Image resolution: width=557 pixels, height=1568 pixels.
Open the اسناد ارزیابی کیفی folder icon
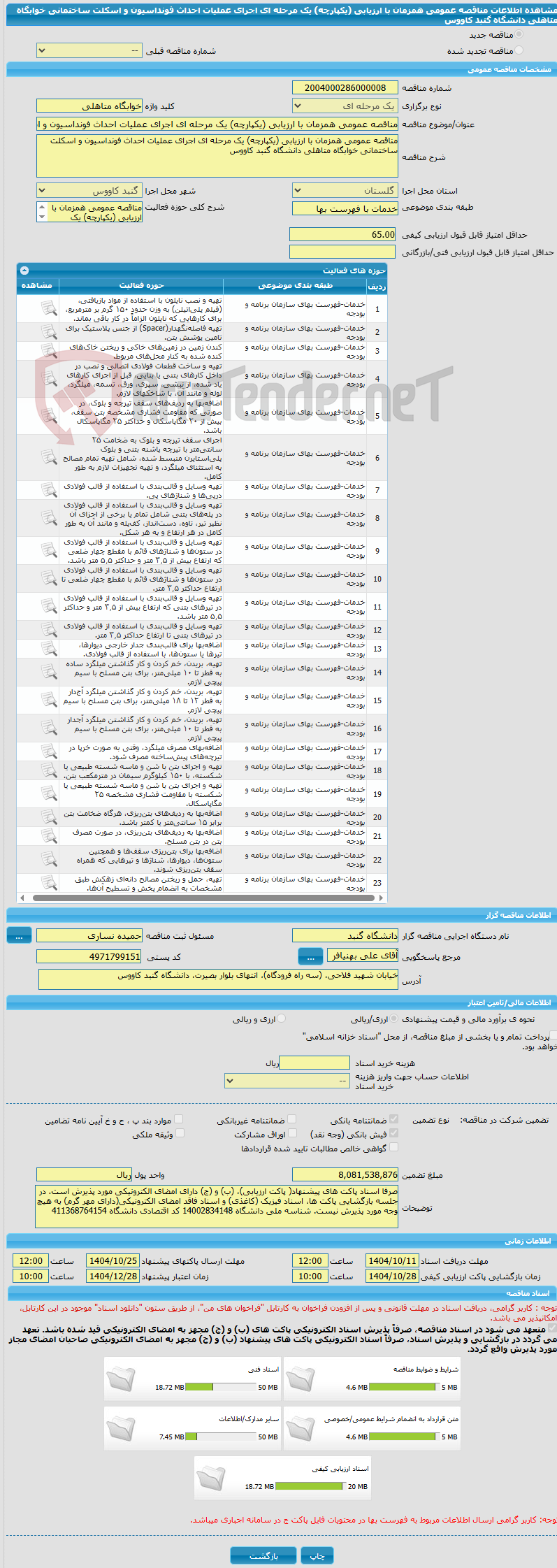pyautogui.click(x=210, y=1479)
